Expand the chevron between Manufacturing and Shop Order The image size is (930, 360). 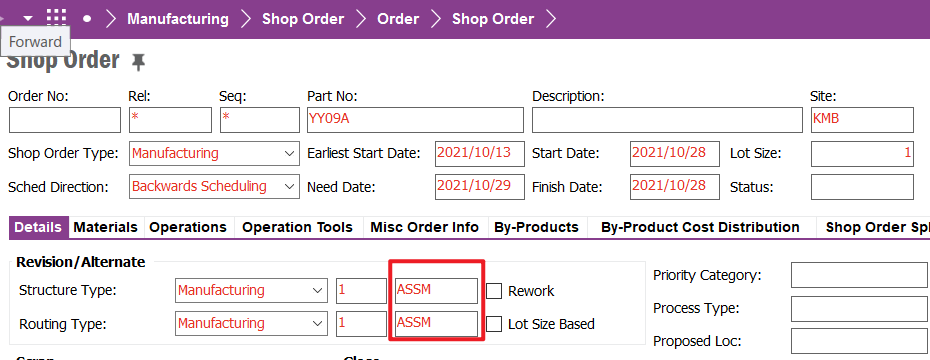246,19
